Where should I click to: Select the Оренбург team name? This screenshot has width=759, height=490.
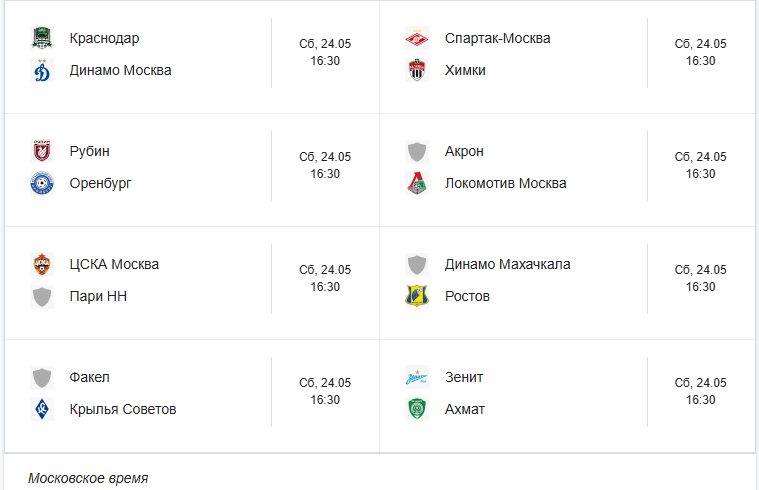[100, 183]
